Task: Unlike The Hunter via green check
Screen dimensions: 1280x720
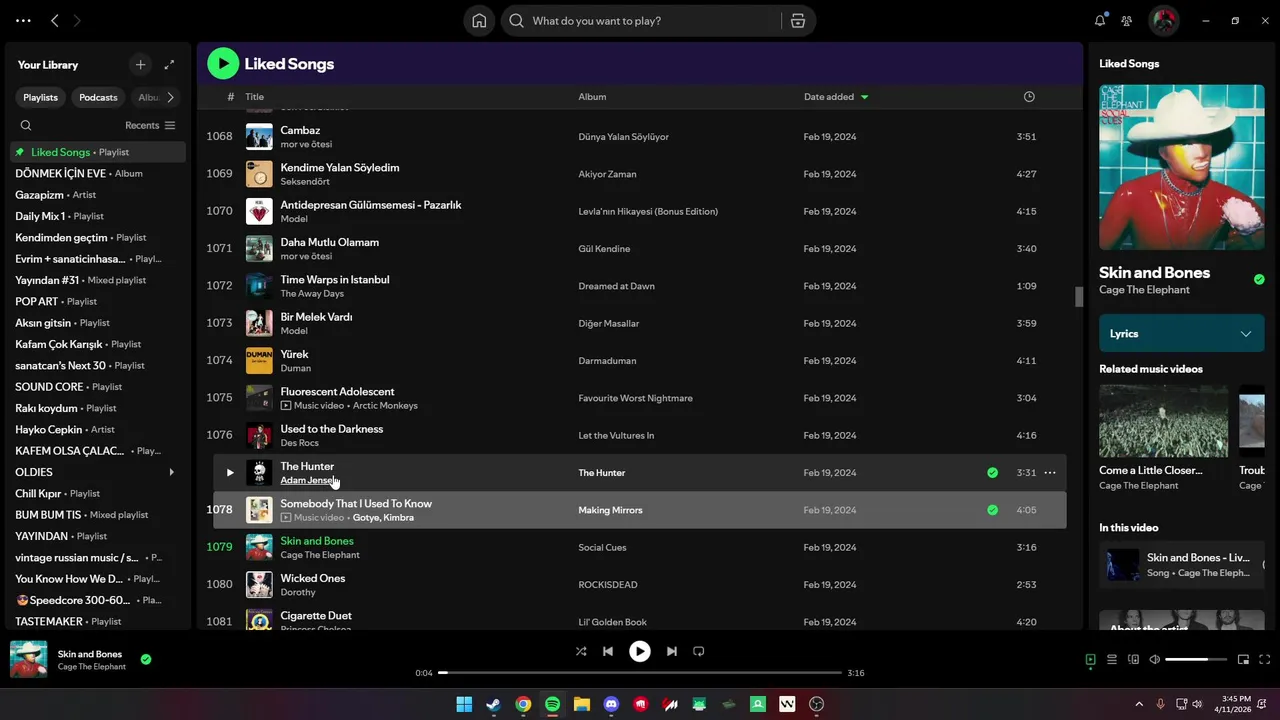Action: tap(992, 473)
